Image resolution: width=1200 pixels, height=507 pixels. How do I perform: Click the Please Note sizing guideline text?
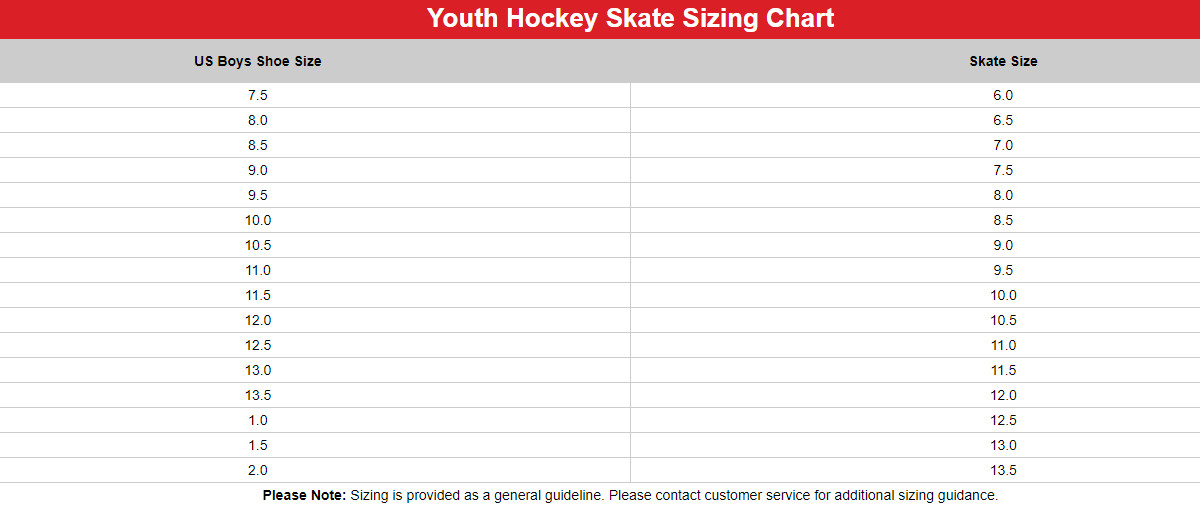[x=630, y=495]
